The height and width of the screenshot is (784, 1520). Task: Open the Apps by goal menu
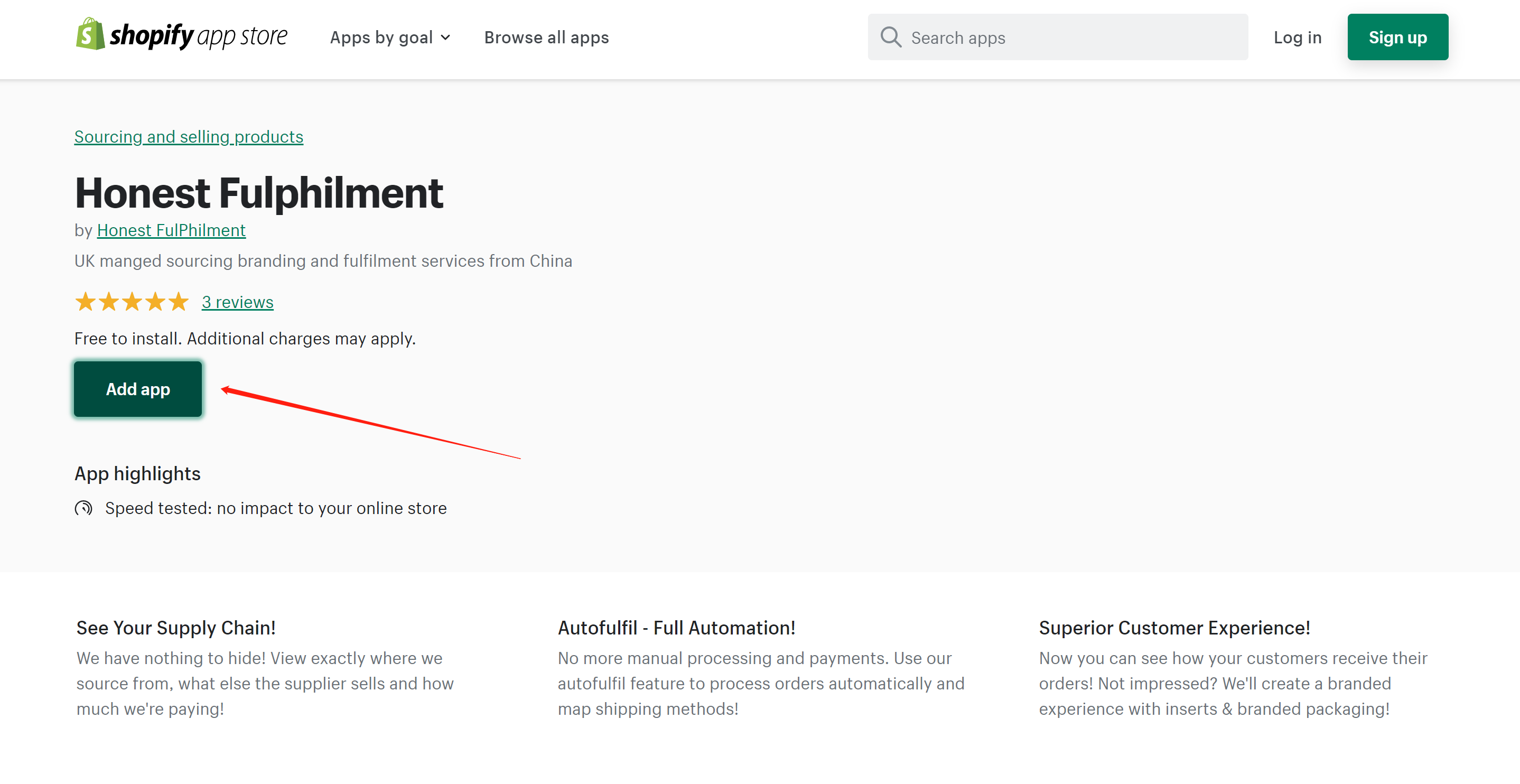381,38
